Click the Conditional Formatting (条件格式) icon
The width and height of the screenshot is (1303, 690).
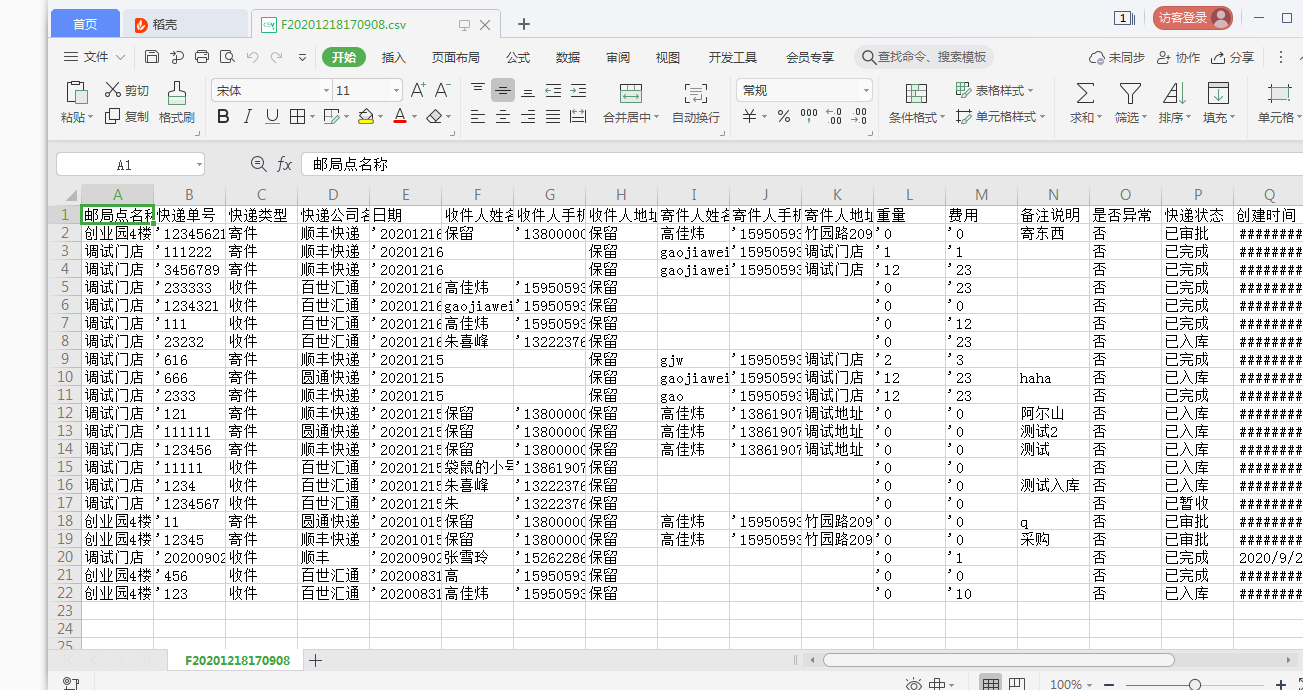[916, 94]
